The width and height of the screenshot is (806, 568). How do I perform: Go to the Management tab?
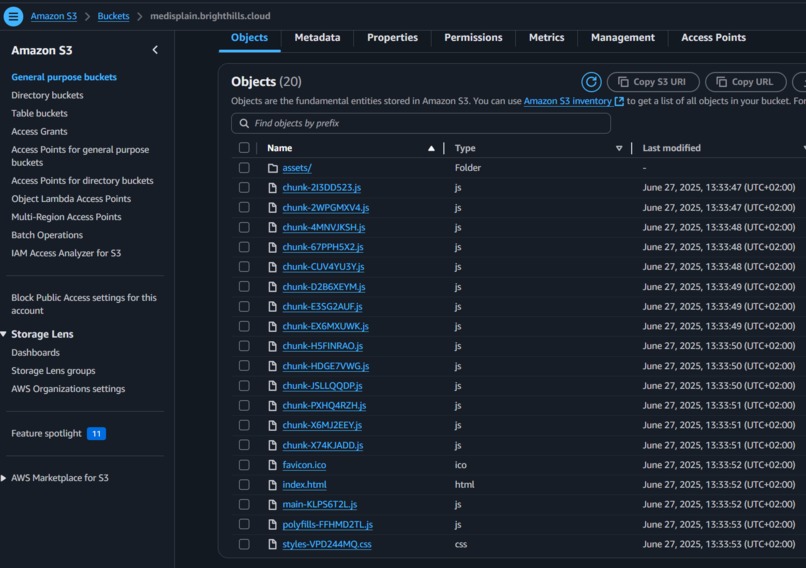[x=622, y=38]
